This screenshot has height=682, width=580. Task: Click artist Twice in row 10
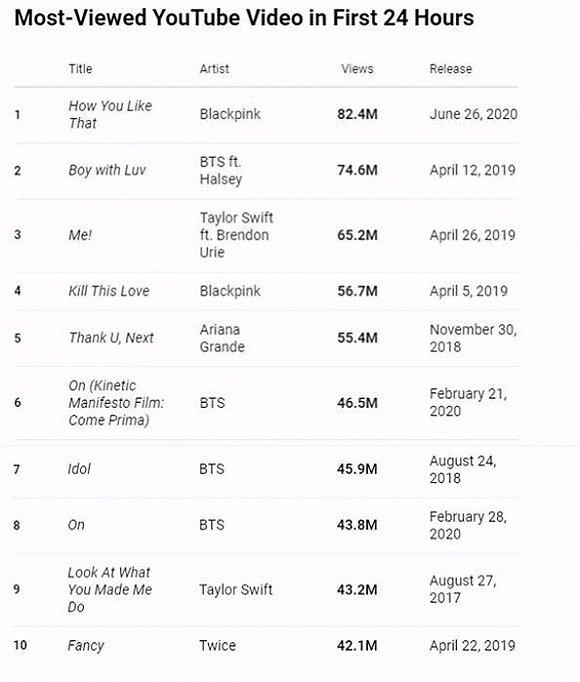(x=217, y=645)
